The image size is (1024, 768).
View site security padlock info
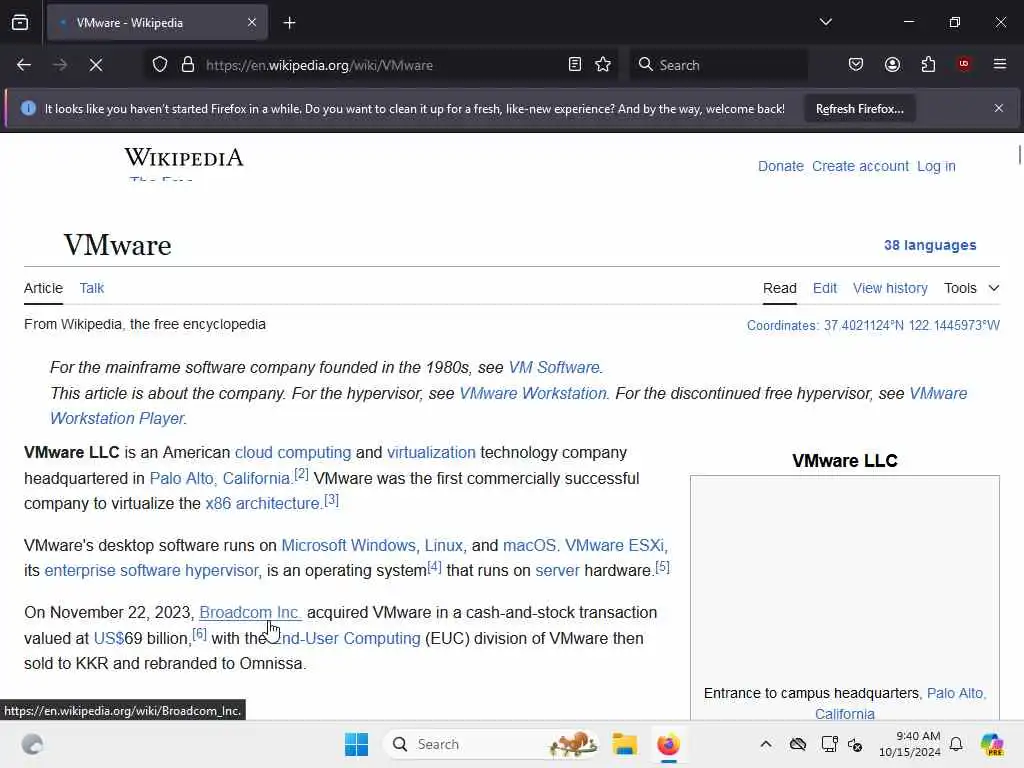[x=188, y=65]
